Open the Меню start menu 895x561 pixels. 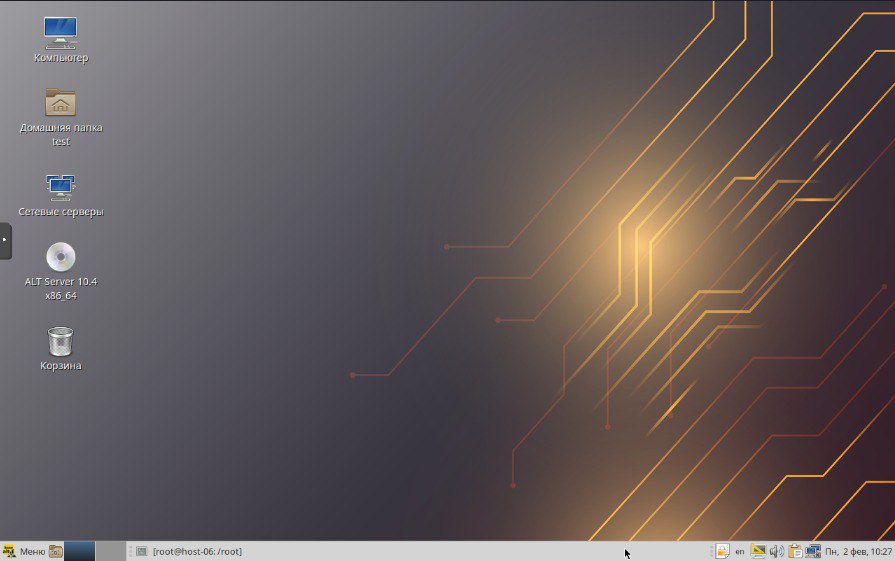point(24,551)
